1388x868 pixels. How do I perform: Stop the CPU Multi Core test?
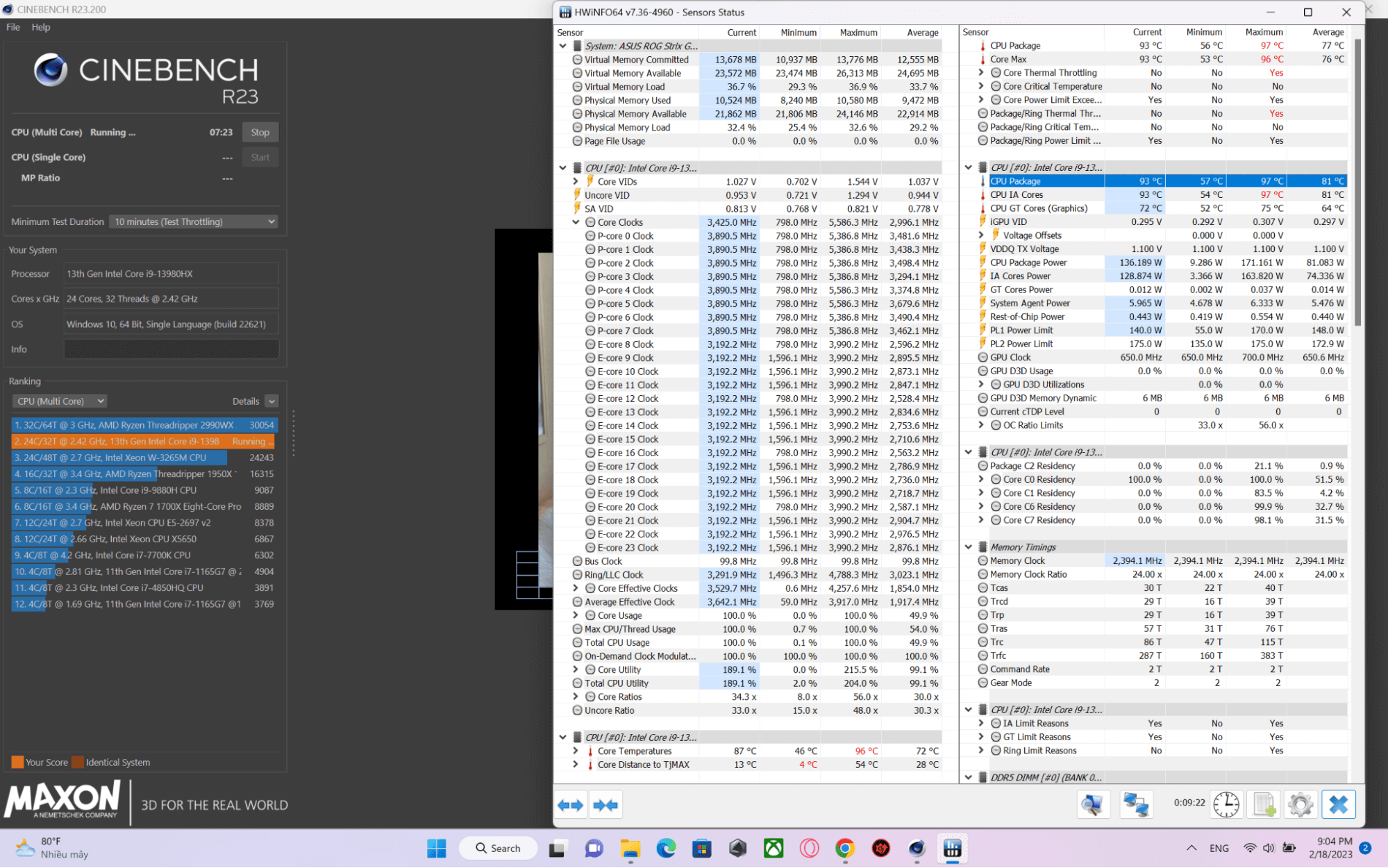[260, 133]
